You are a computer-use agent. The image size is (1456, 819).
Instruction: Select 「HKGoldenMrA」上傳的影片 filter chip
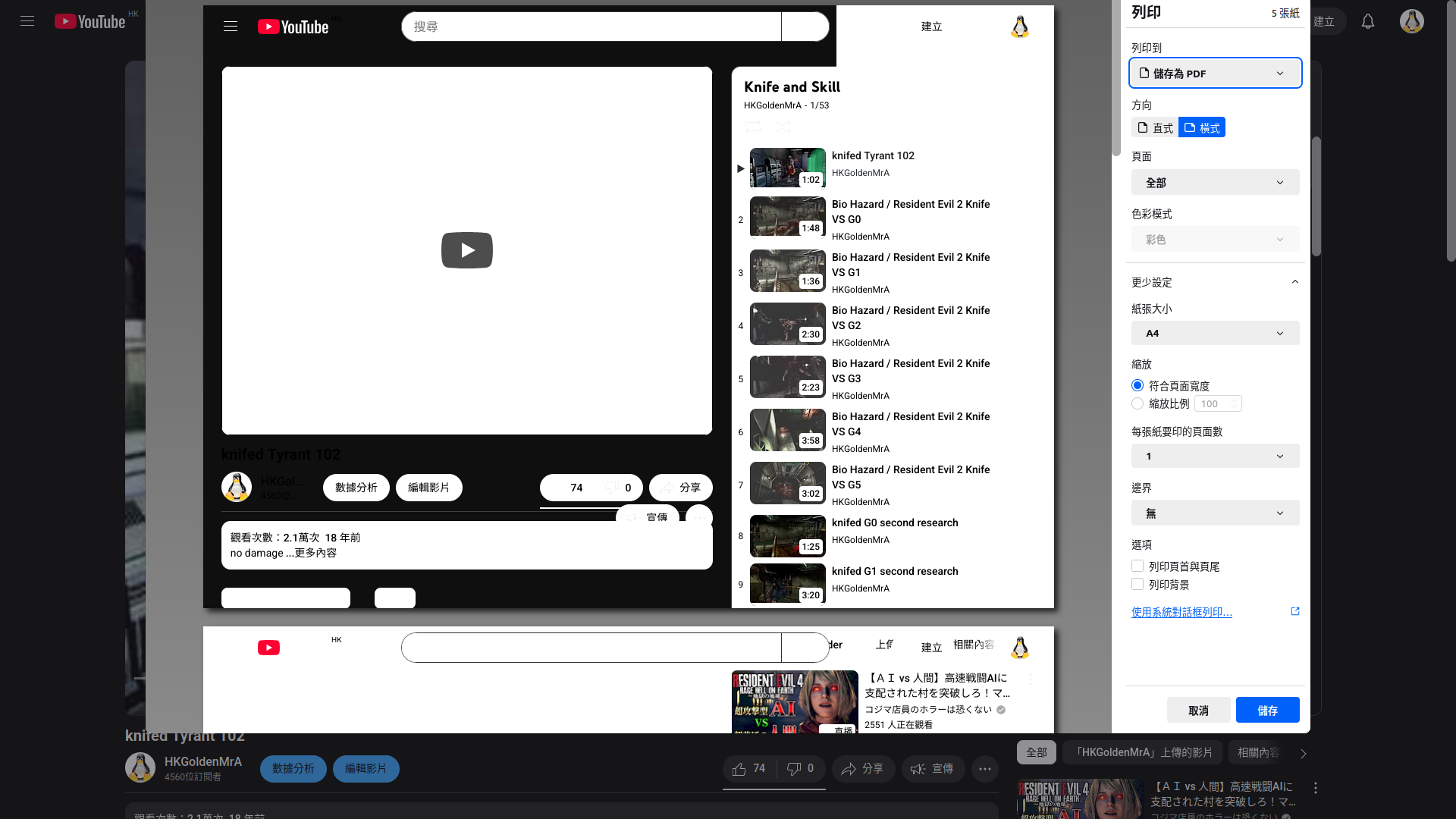pyautogui.click(x=1142, y=752)
